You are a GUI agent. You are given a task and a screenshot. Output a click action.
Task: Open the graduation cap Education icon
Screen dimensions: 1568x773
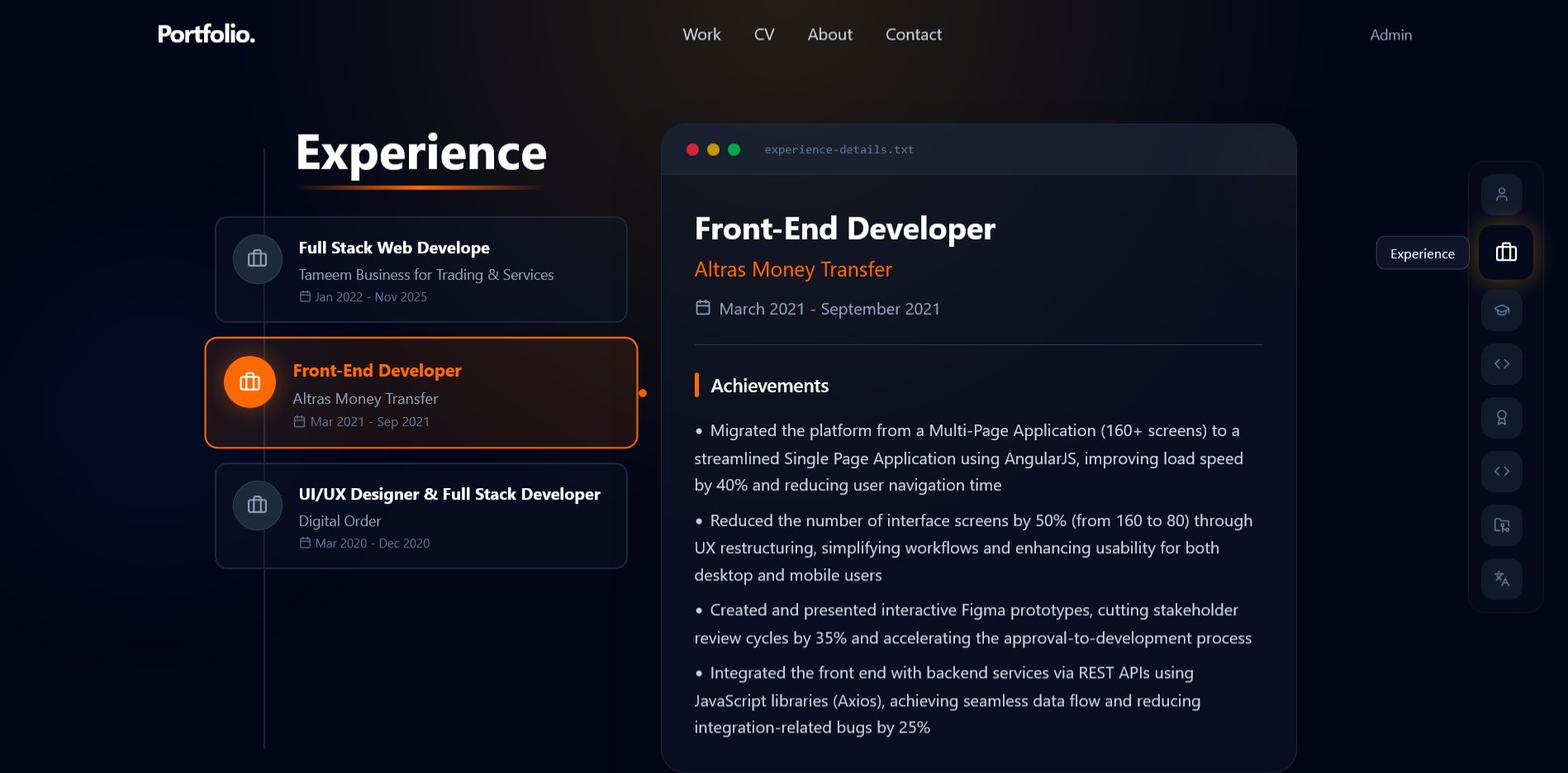coord(1504,311)
